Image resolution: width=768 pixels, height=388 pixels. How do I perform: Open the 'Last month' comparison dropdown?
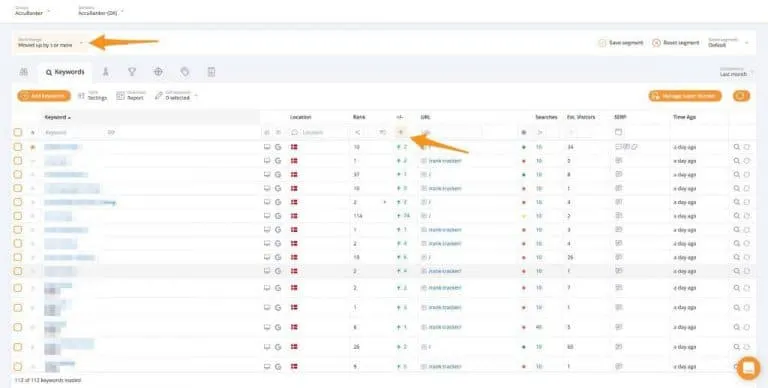[736, 72]
